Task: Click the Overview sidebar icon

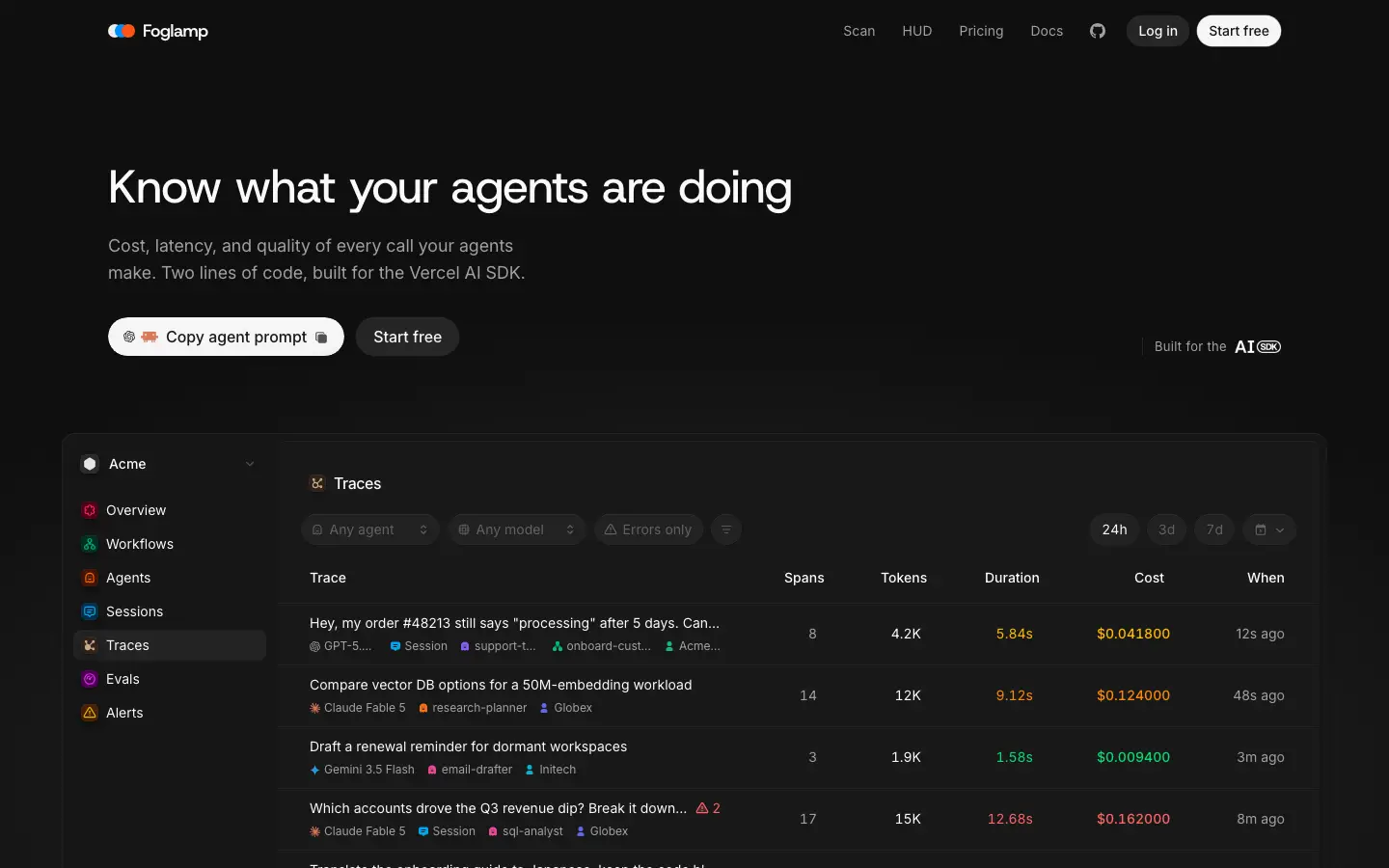Action: pos(90,510)
